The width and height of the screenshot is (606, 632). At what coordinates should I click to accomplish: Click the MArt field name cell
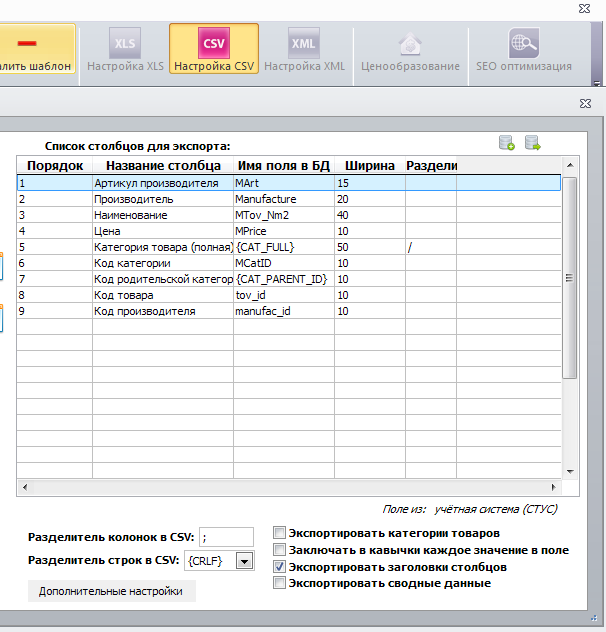click(x=284, y=183)
